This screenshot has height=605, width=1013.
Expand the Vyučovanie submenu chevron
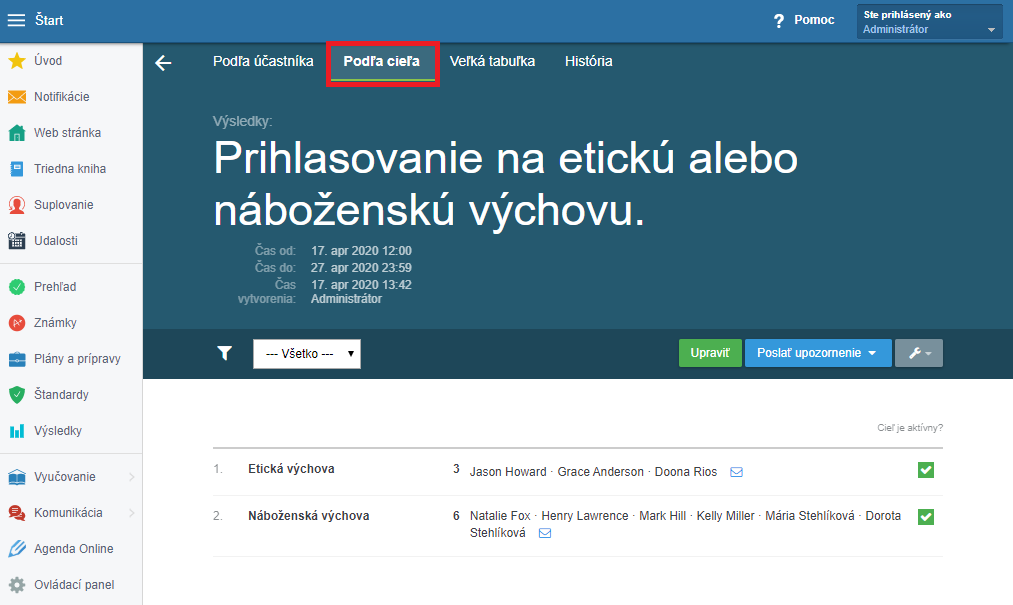132,477
